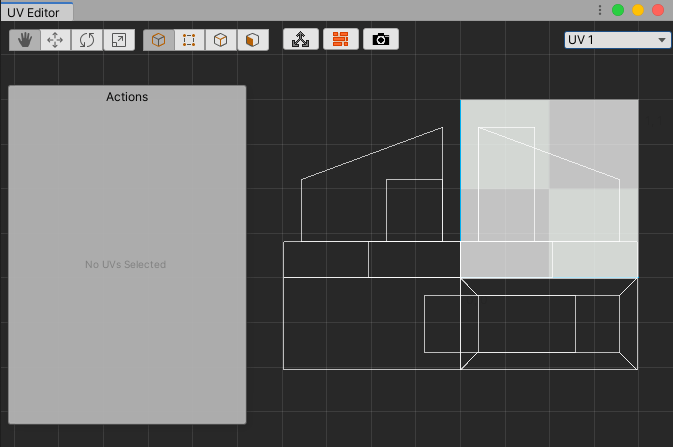Switch to Edge selection mode

[221, 40]
